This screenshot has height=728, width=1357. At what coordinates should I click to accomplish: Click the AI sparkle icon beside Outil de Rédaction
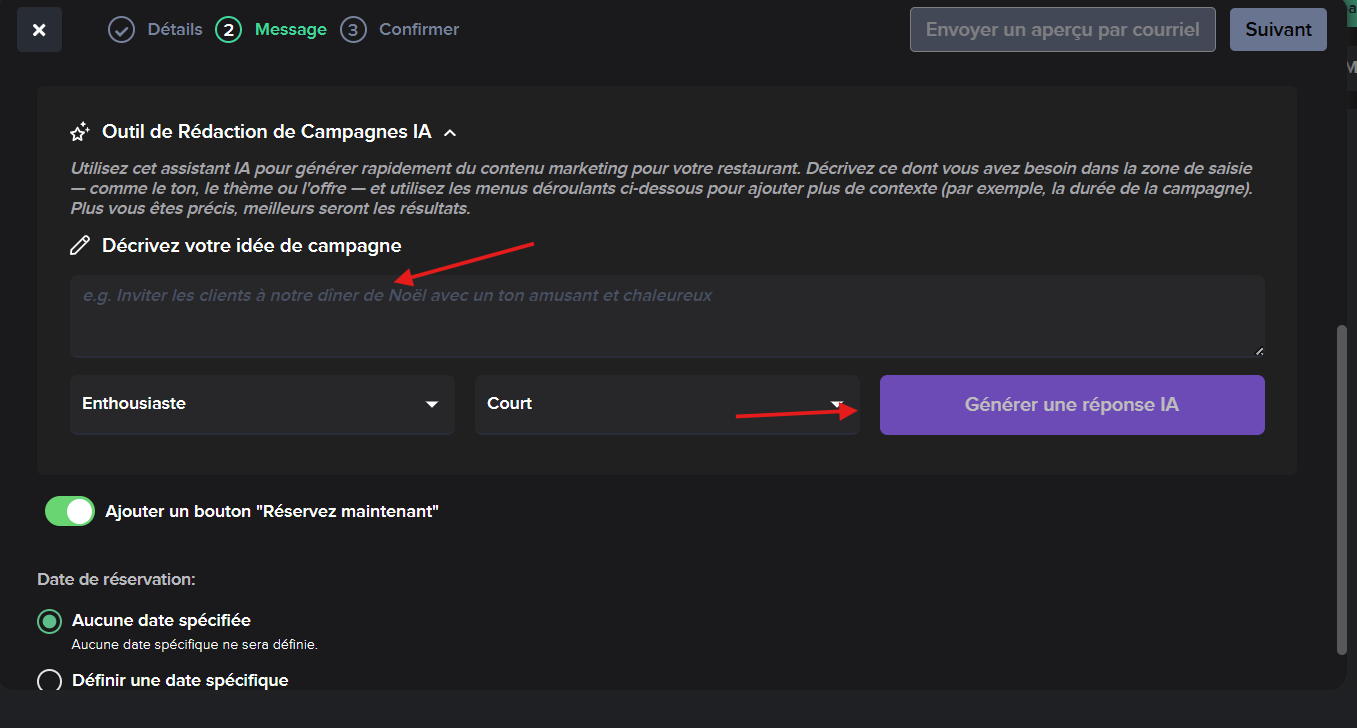tap(80, 132)
